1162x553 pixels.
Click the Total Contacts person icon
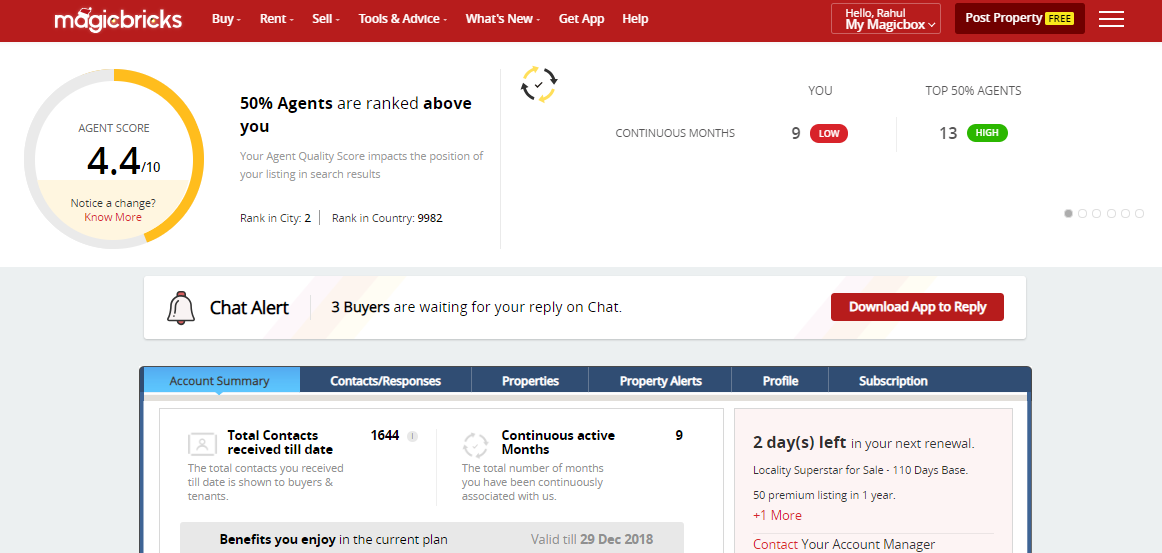click(202, 445)
